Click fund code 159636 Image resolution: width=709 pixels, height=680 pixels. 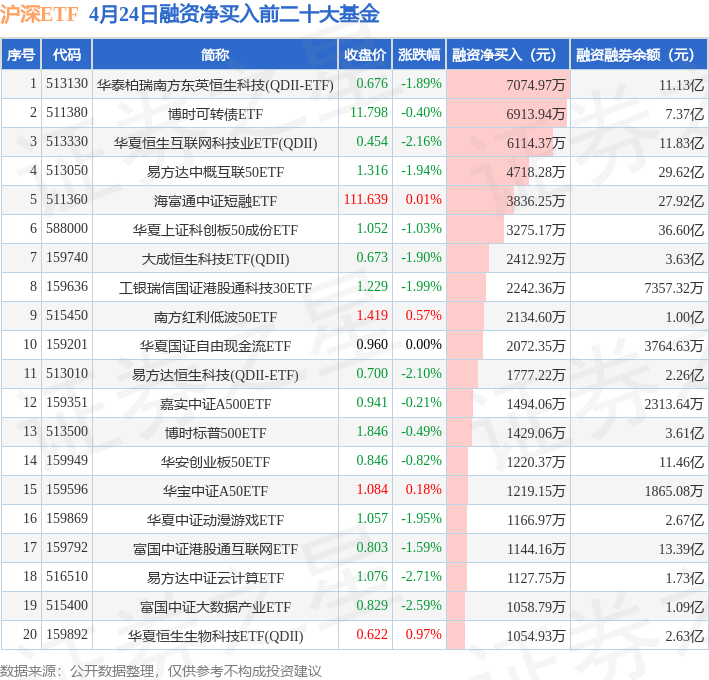[67, 286]
